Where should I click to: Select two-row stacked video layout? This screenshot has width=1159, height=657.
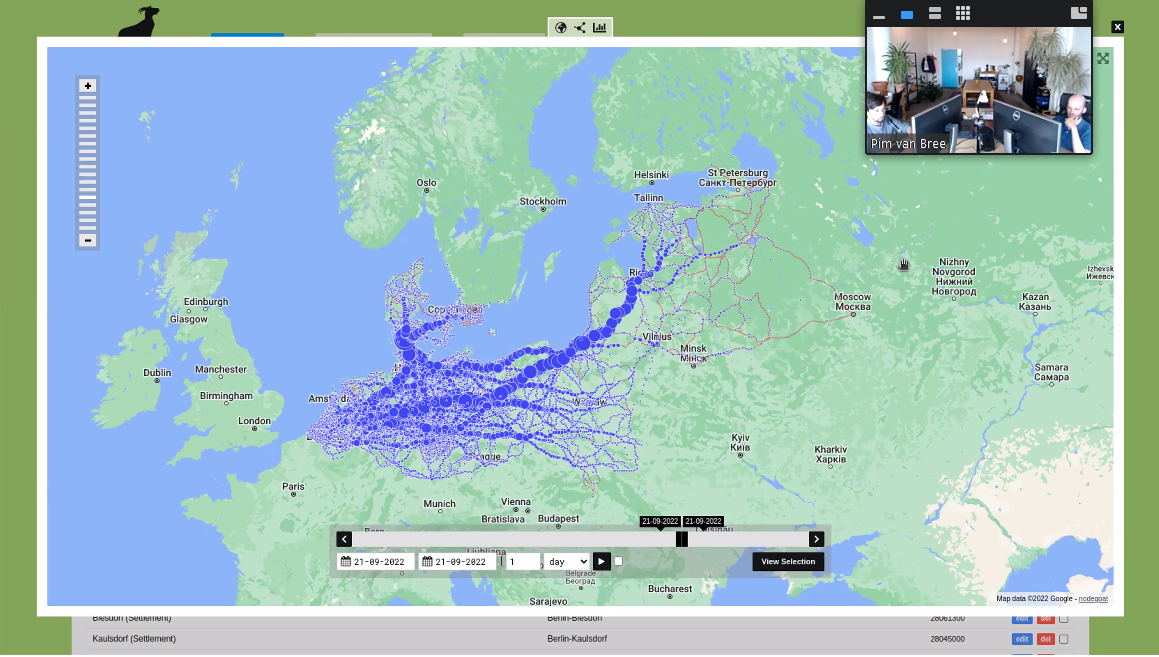click(935, 13)
